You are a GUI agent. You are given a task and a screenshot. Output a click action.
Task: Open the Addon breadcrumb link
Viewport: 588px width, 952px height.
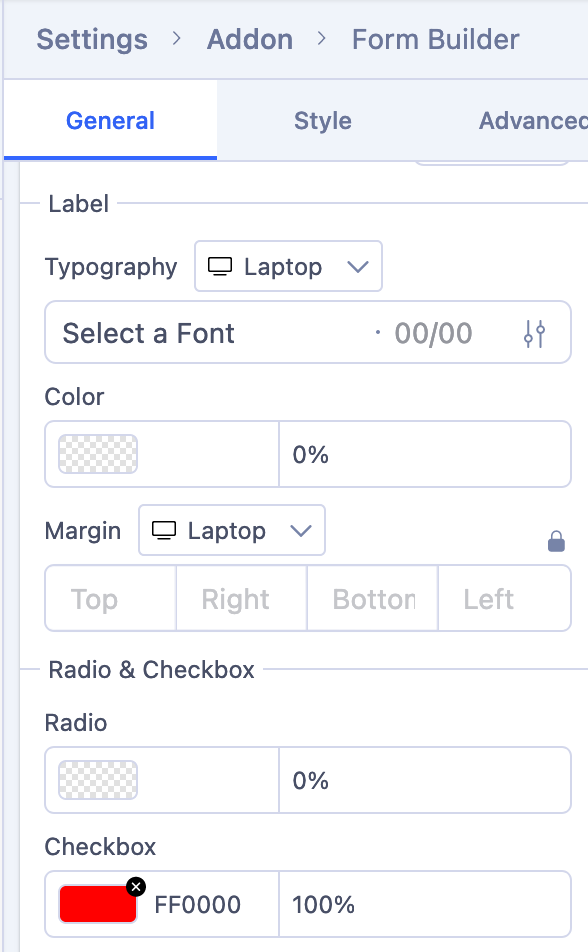[x=249, y=39]
